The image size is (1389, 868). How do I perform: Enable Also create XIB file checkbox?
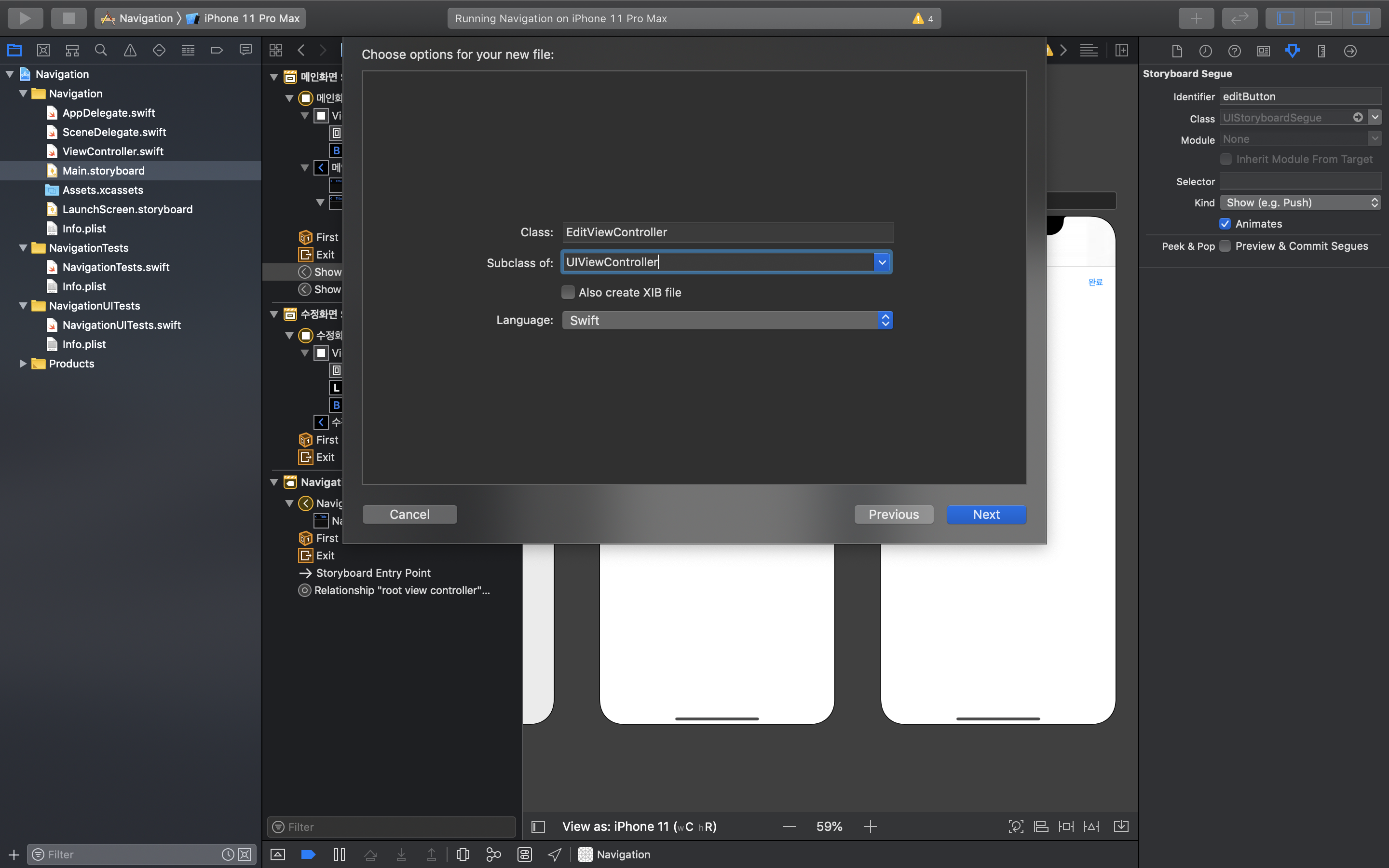(x=568, y=292)
